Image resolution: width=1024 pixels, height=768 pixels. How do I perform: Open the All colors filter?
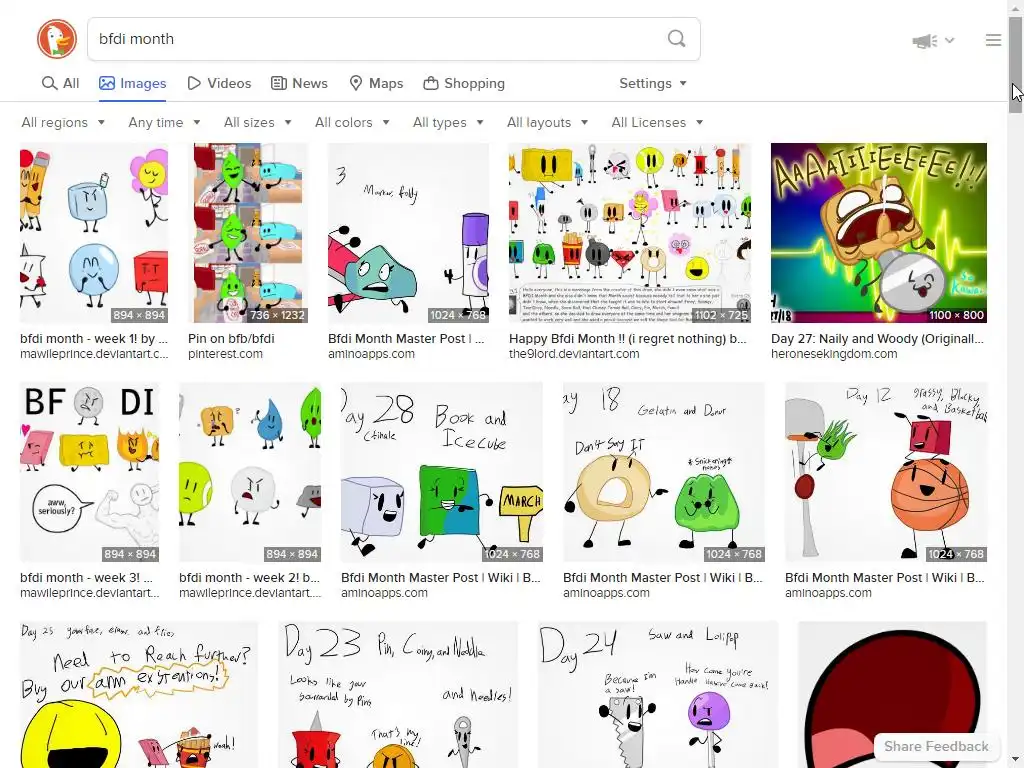tap(352, 123)
